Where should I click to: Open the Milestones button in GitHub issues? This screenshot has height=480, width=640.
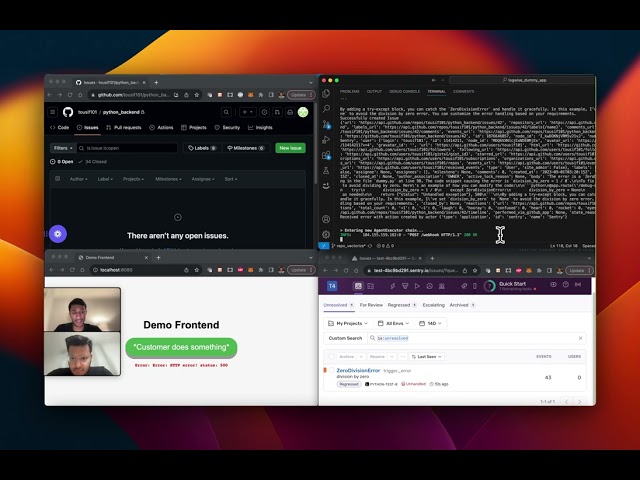246,148
